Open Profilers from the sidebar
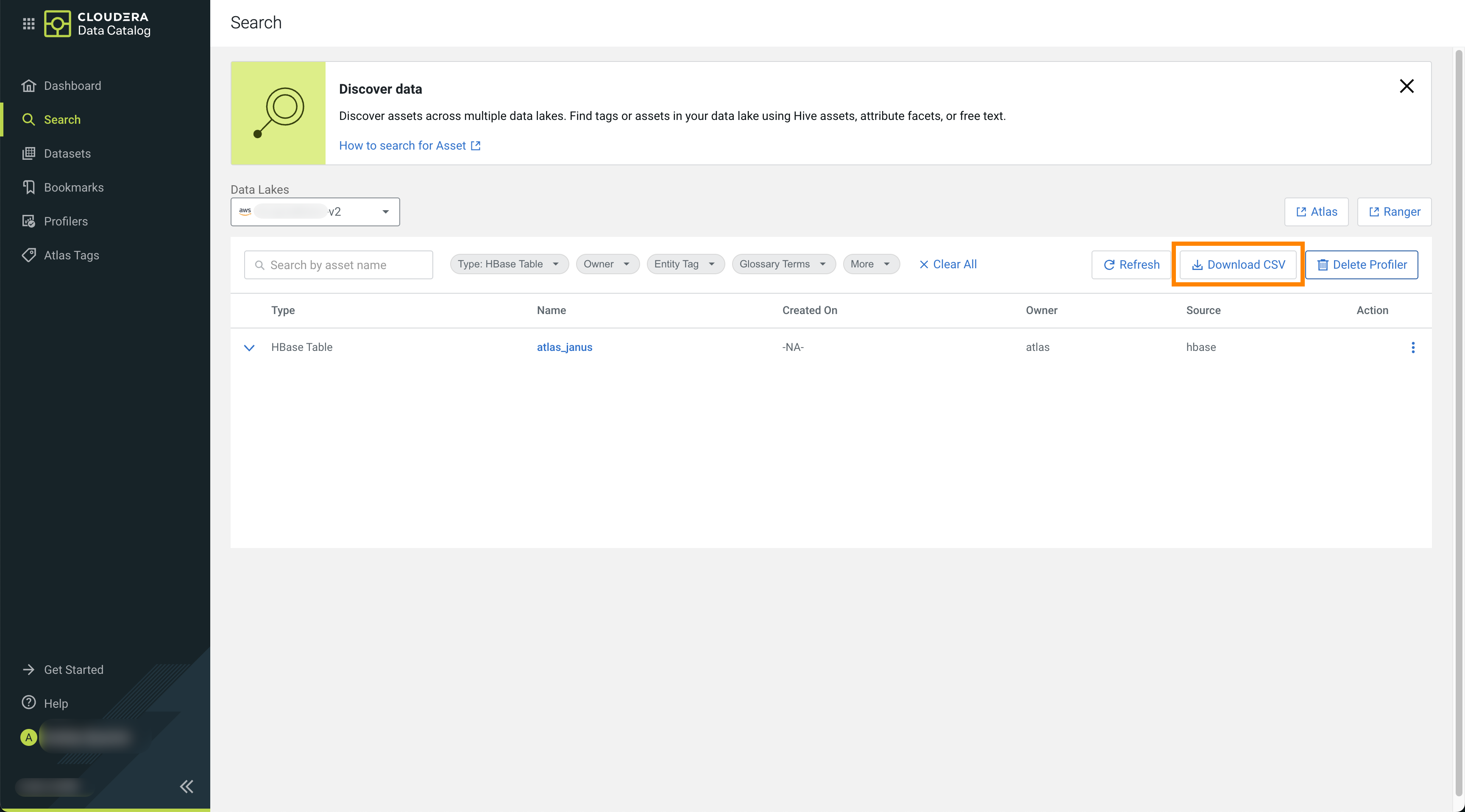The image size is (1465, 812). (x=66, y=221)
